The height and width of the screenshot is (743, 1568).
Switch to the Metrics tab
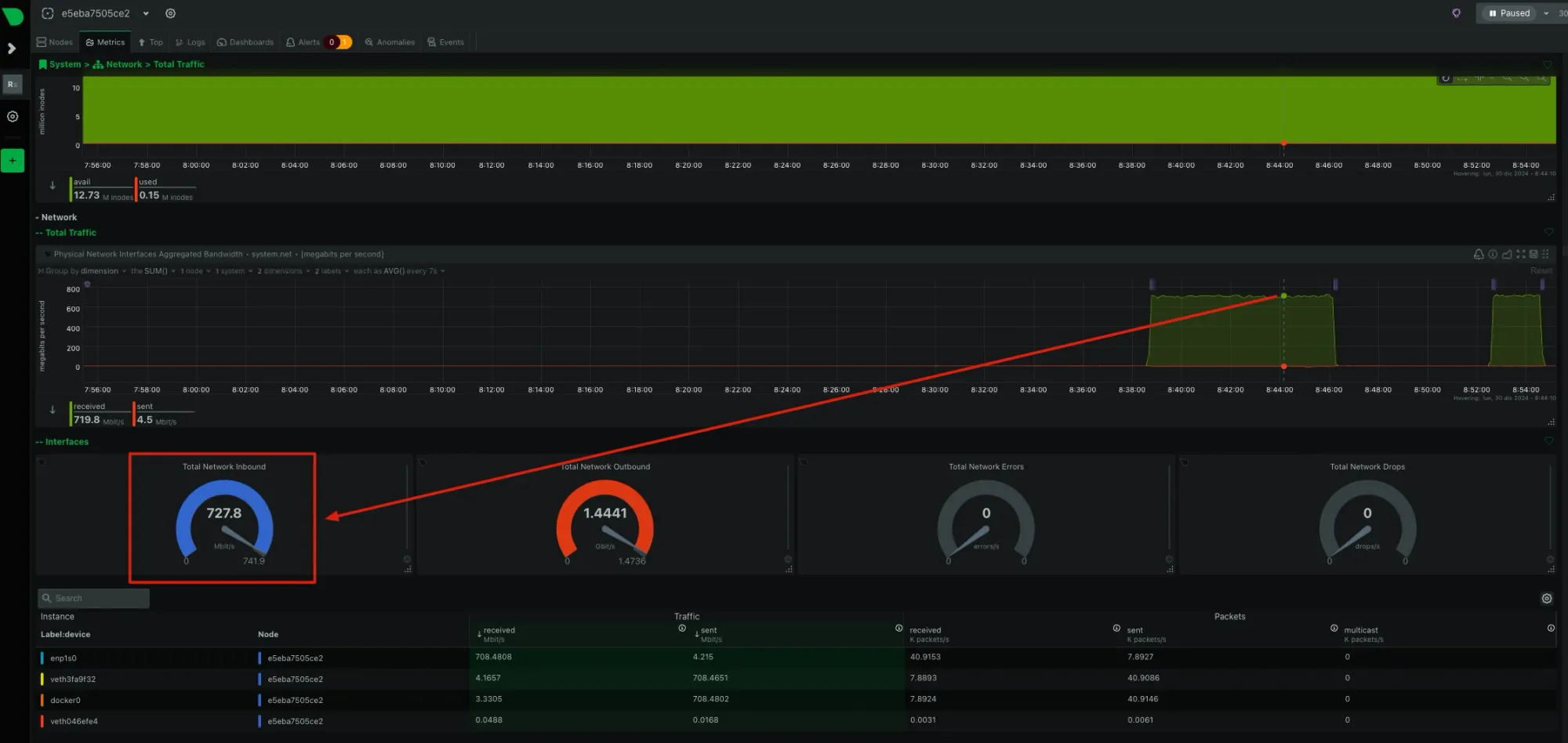tap(105, 42)
